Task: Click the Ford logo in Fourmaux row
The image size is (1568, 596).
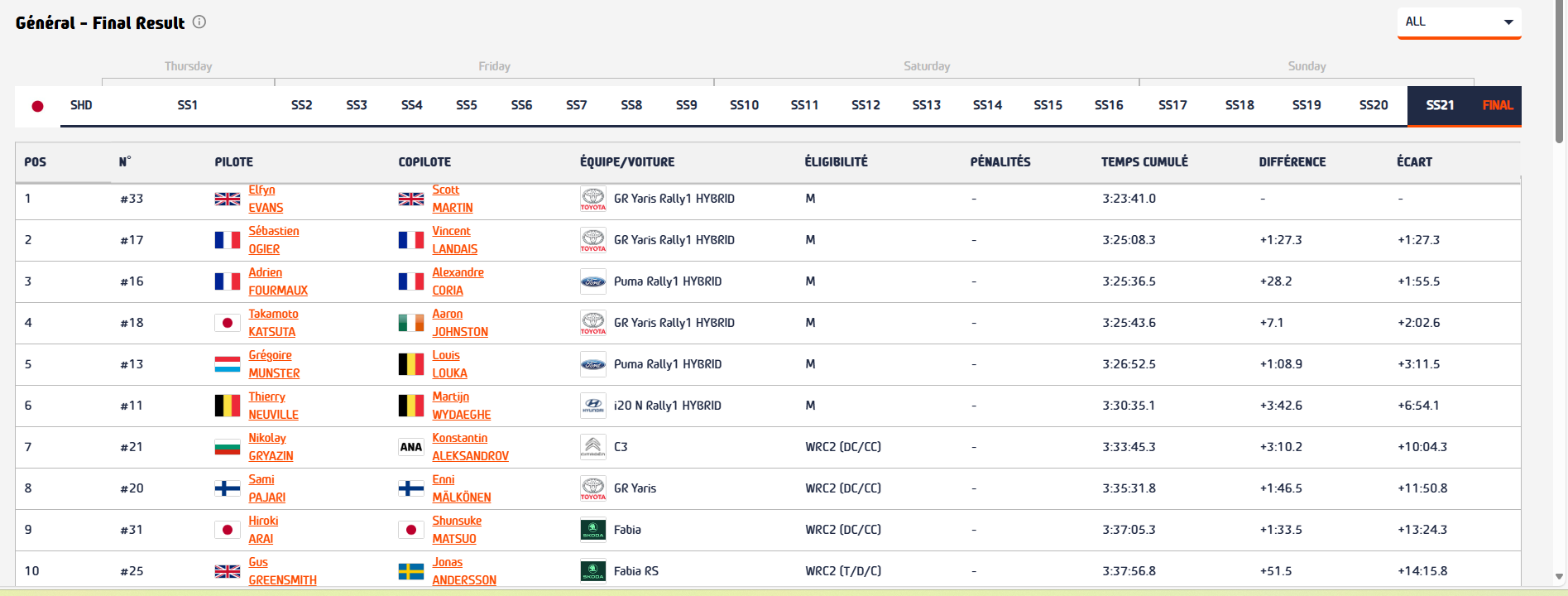Action: [x=592, y=281]
